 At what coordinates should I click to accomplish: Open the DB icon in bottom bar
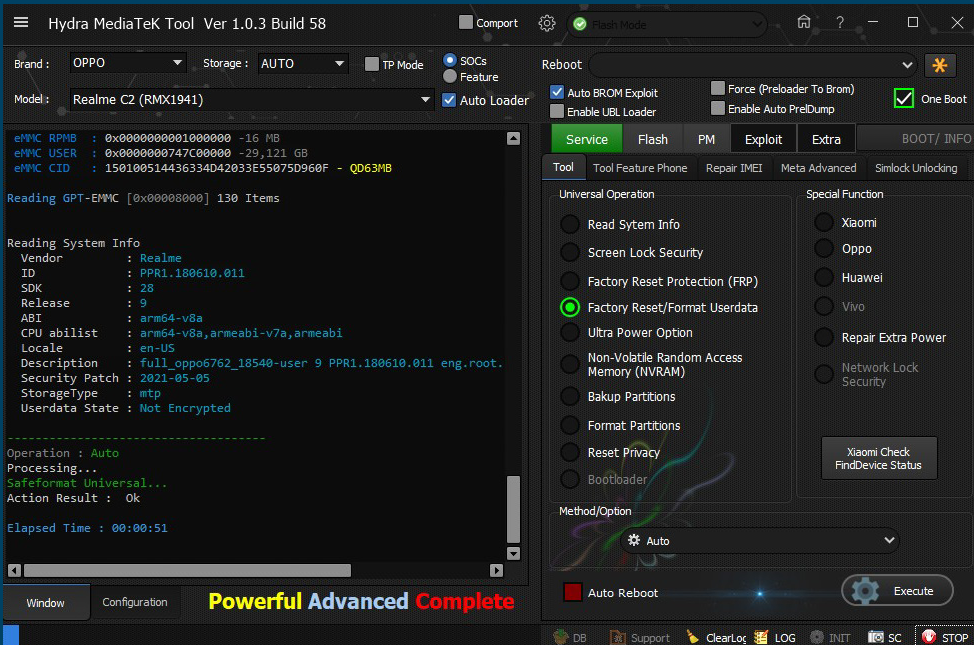coord(570,638)
